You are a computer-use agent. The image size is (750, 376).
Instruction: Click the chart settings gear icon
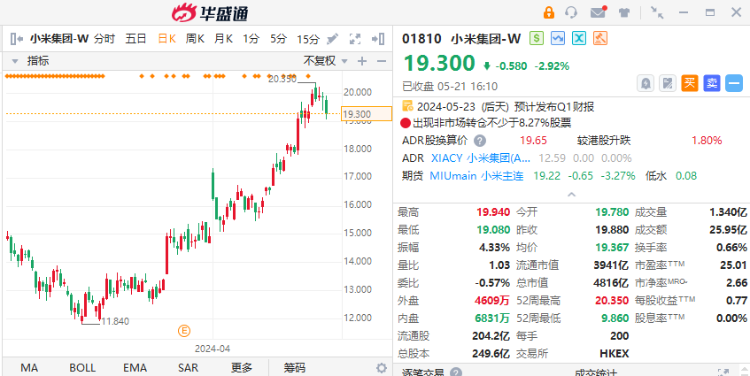(x=381, y=368)
